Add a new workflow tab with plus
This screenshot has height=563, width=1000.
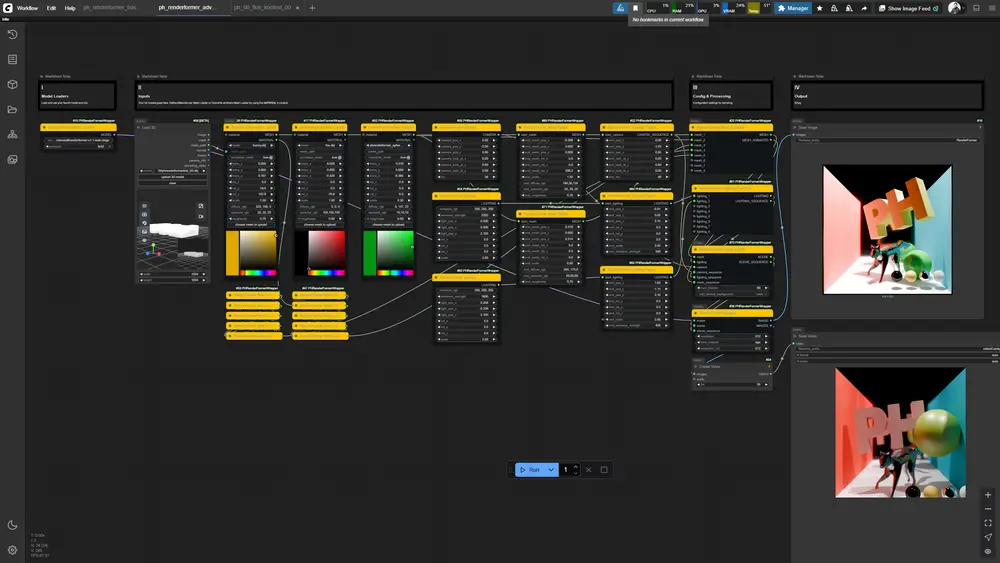[312, 8]
